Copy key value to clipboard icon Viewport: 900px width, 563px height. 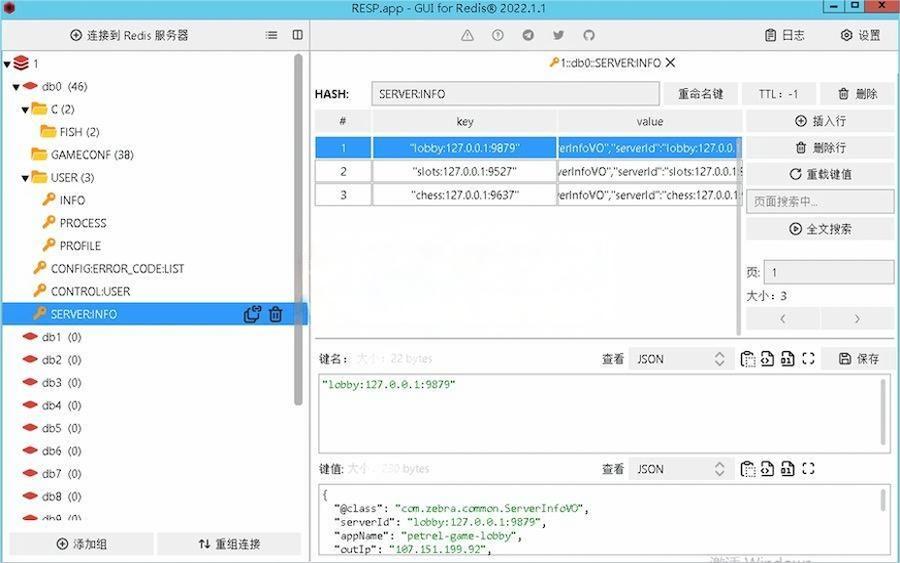(747, 469)
